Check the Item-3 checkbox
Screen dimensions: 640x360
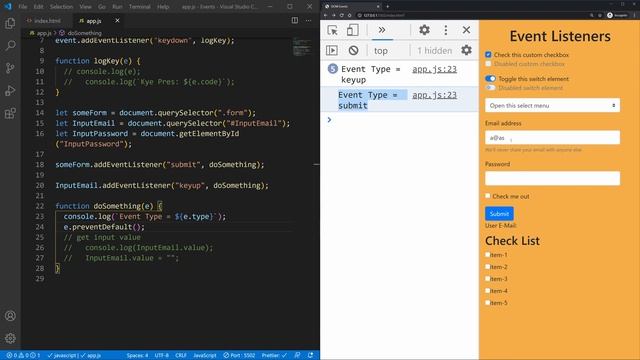[x=487, y=278]
